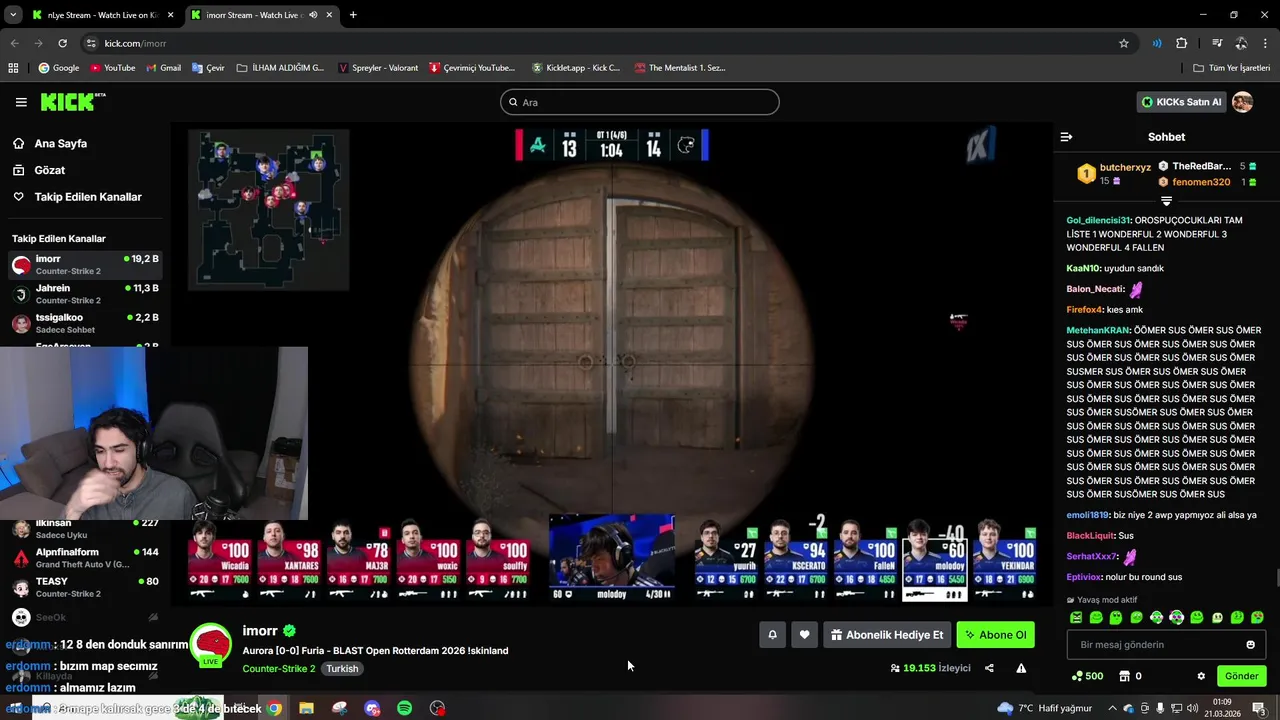Image resolution: width=1280 pixels, height=720 pixels.
Task: Open the taskbar clock and date
Action: [x=1222, y=708]
